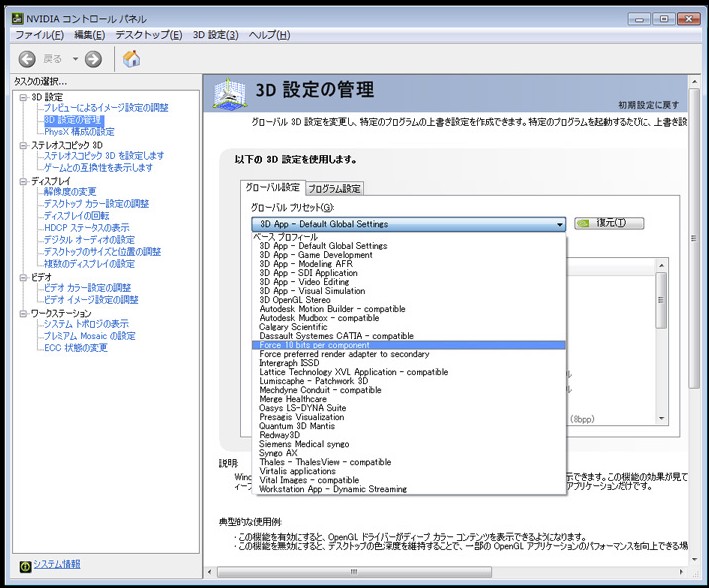
Task: Click the horizontal scrollbar right arrow
Action: coord(681,572)
